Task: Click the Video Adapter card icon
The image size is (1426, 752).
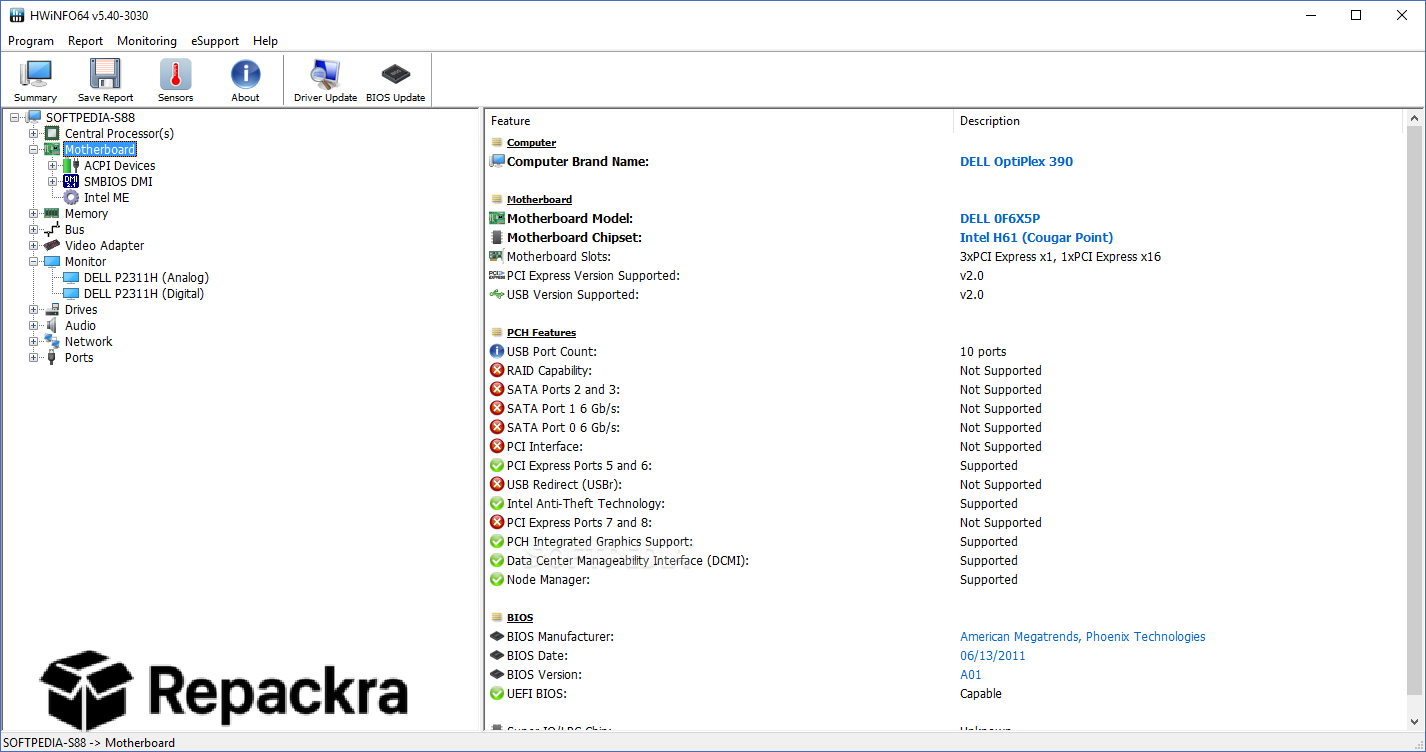Action: pyautogui.click(x=52, y=246)
